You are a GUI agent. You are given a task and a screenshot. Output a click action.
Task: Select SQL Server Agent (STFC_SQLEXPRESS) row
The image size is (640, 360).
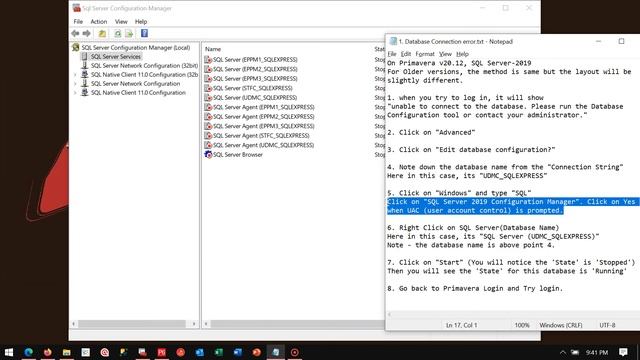coord(261,136)
